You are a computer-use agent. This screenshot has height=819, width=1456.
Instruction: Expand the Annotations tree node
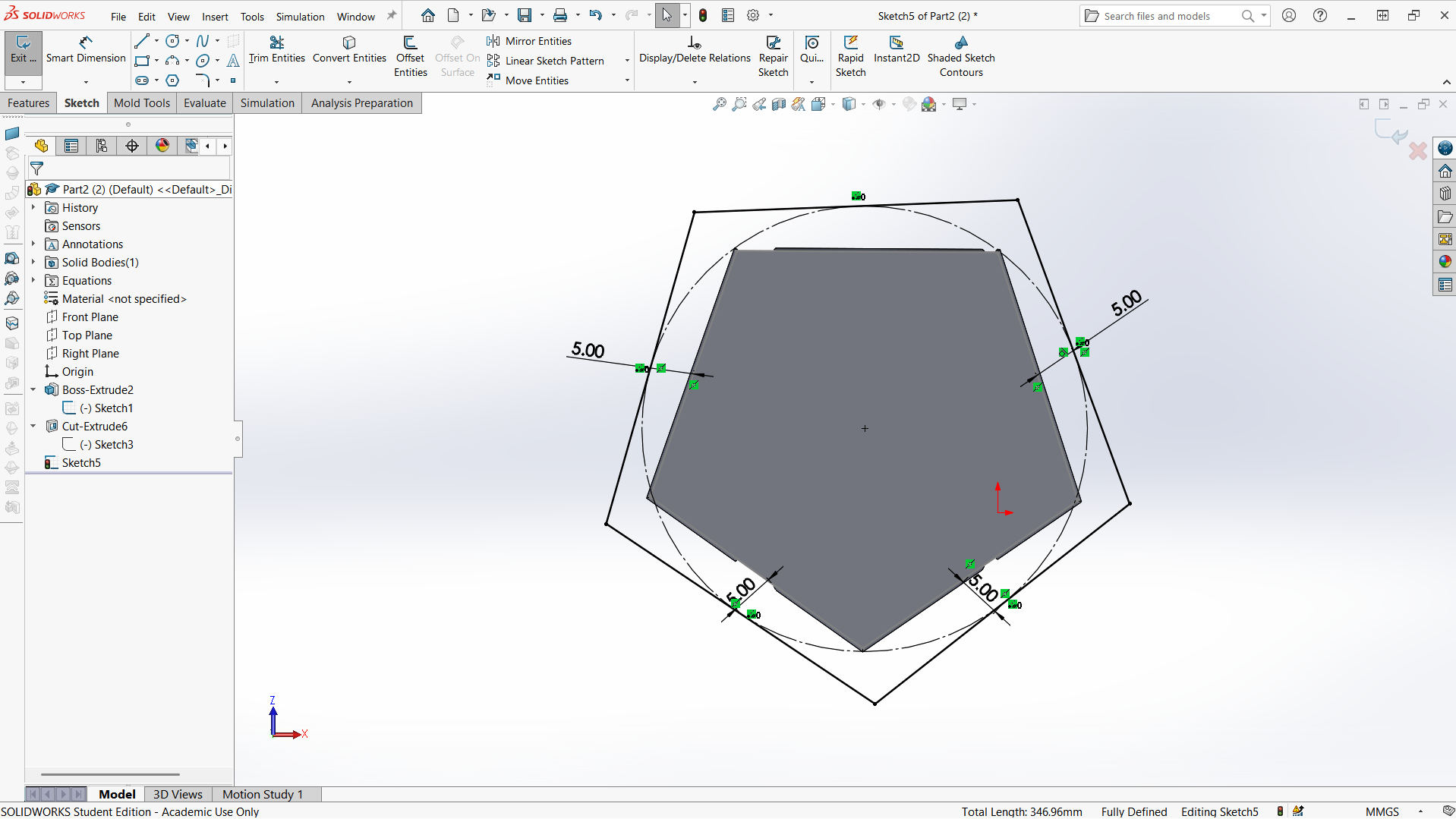(x=33, y=244)
